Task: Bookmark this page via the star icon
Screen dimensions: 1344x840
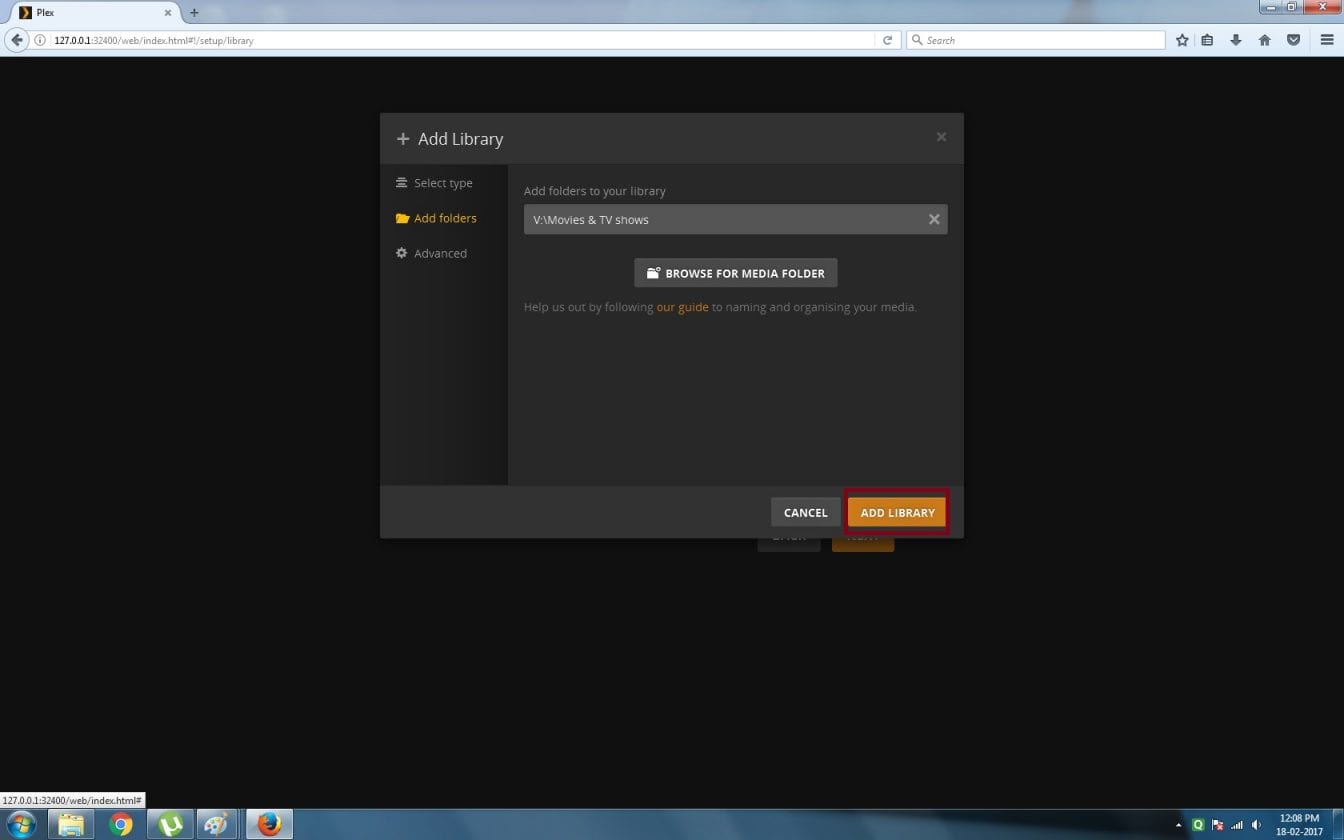Action: click(1182, 40)
